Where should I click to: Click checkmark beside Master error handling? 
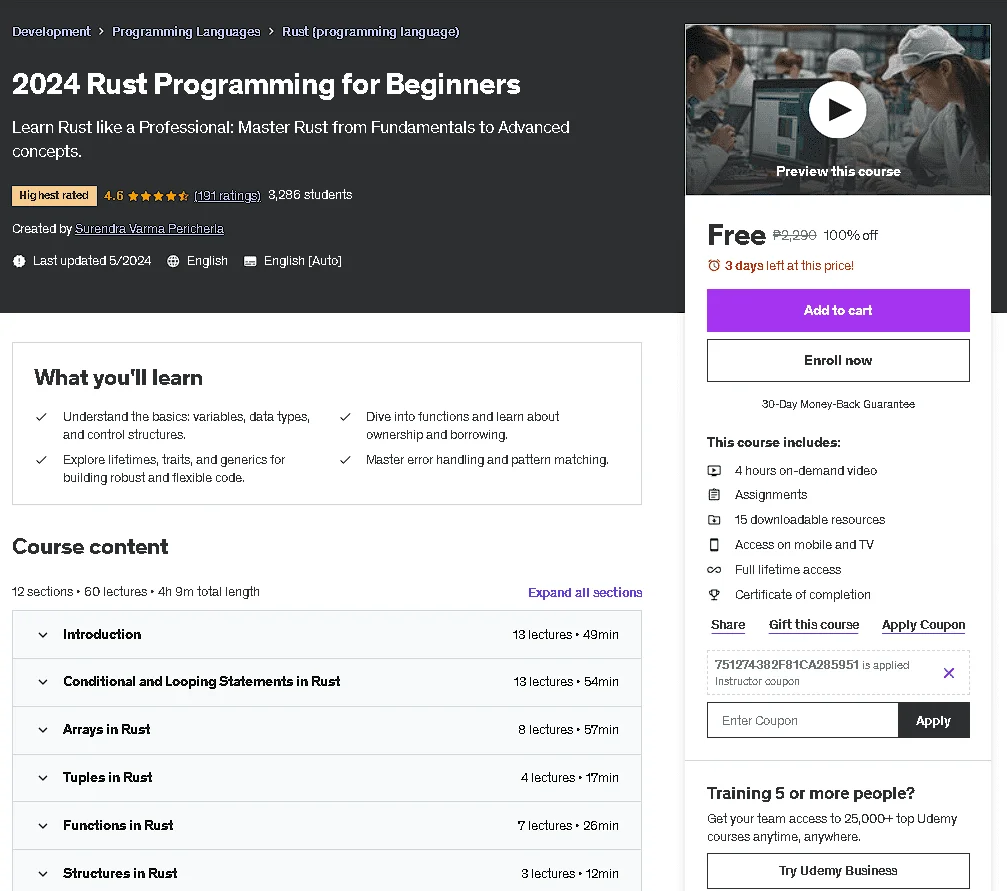click(x=345, y=460)
